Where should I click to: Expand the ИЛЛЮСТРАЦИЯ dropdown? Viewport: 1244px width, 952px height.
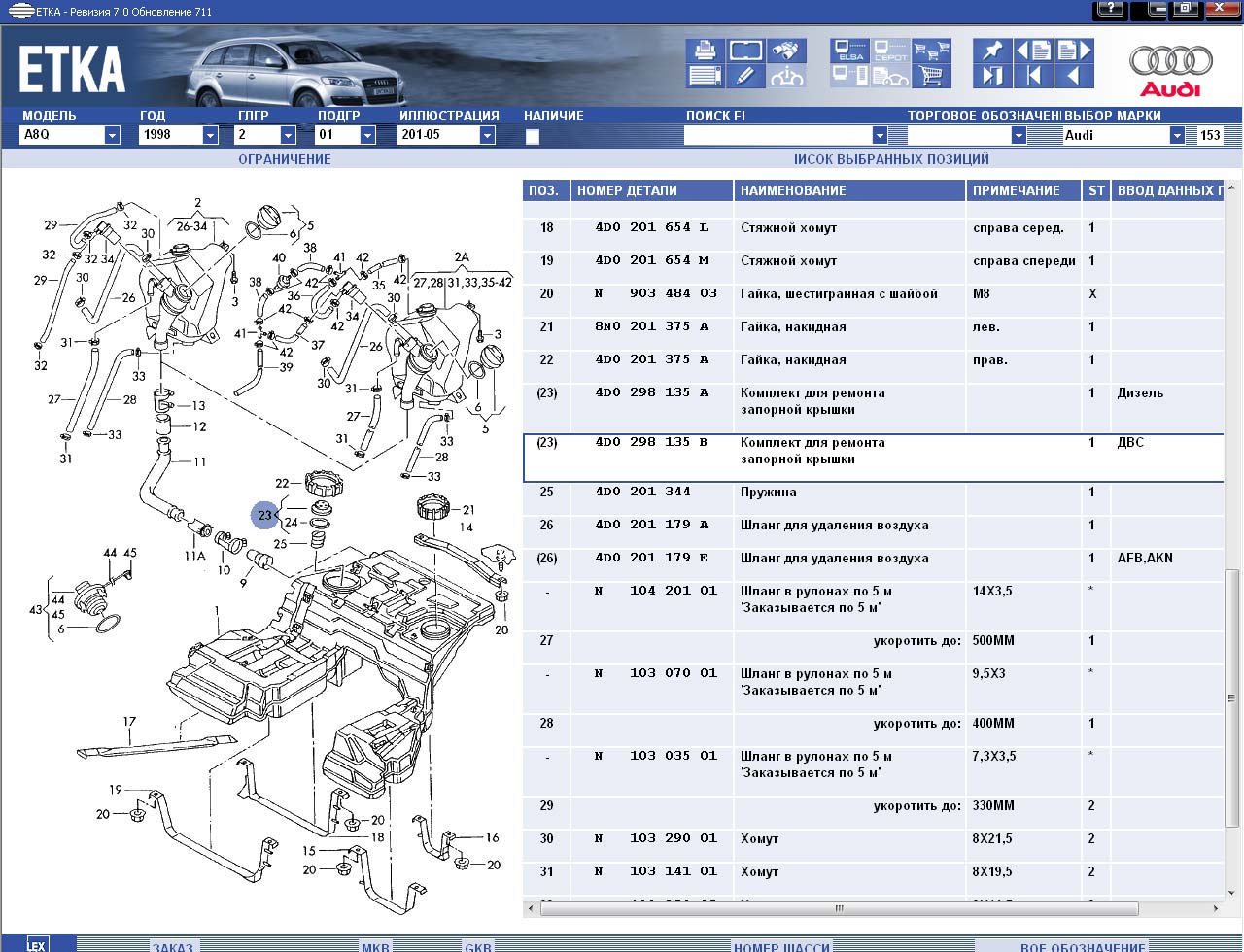coord(487,136)
